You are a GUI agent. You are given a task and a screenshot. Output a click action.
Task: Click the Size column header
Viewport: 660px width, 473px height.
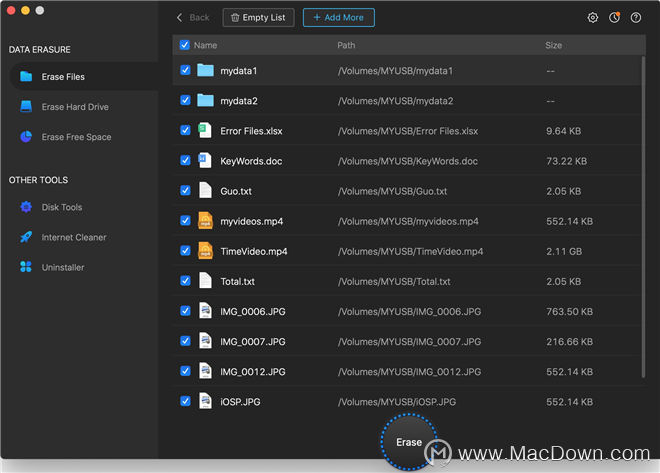(554, 45)
